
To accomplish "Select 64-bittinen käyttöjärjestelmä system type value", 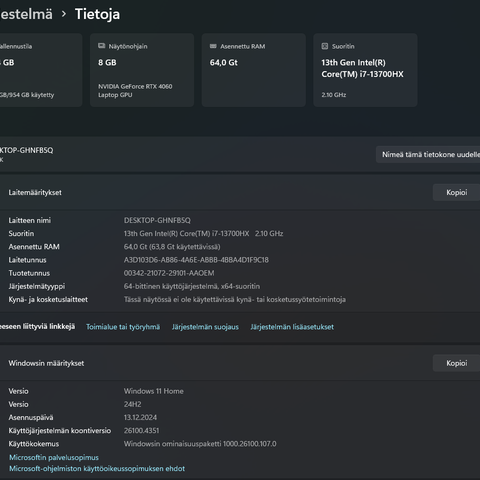I will coord(192,286).
